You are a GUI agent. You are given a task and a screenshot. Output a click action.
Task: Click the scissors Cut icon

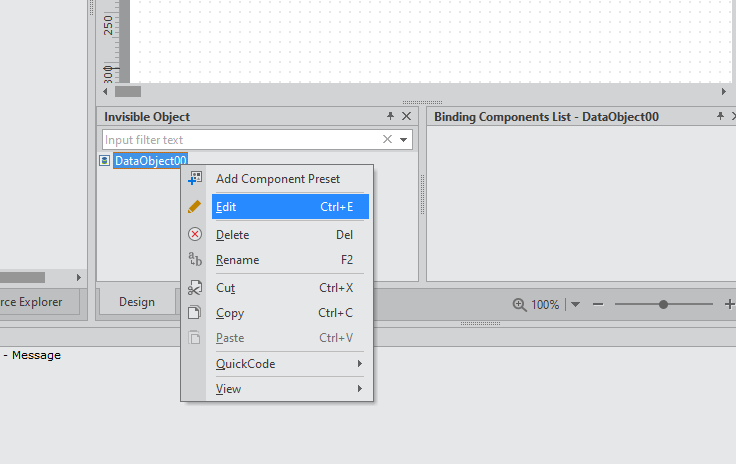pos(195,288)
